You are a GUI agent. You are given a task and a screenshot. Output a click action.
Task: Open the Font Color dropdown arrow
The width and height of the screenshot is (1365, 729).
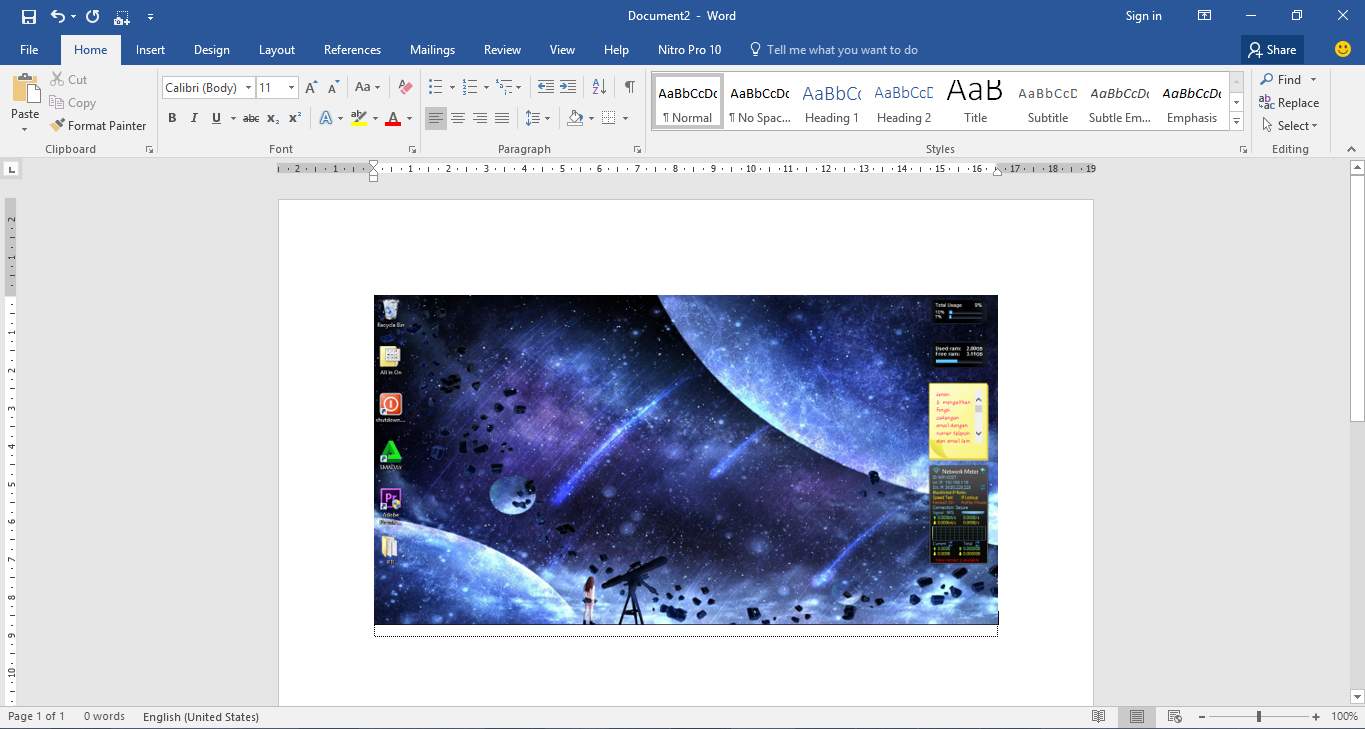pos(408,117)
